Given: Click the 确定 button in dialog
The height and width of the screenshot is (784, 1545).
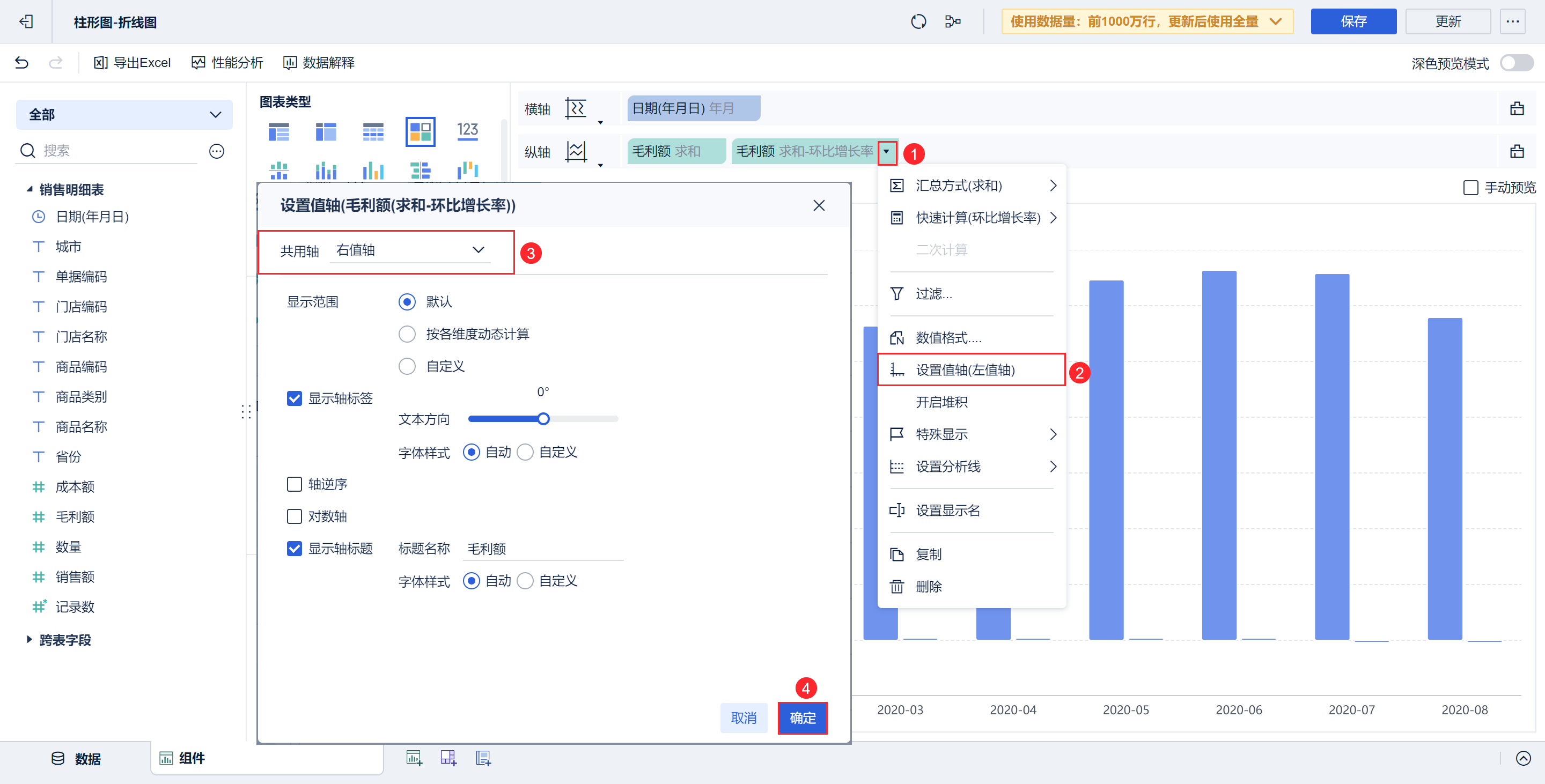Looking at the screenshot, I should (x=802, y=718).
